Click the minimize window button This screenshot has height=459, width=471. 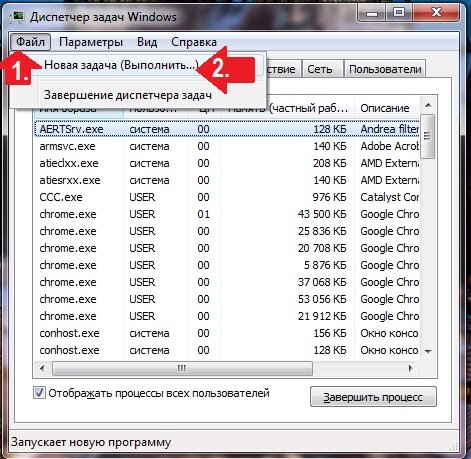(x=372, y=13)
